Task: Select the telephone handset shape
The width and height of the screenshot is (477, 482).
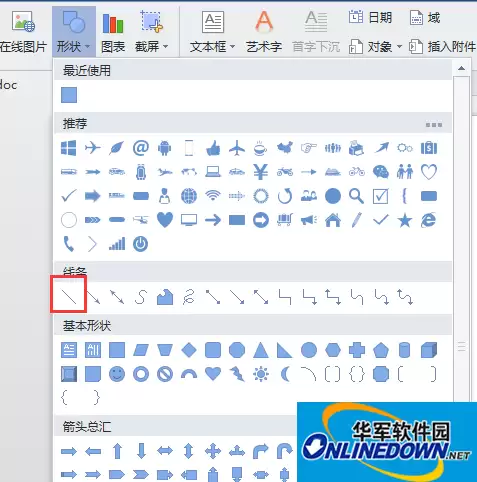Action: pos(69,244)
